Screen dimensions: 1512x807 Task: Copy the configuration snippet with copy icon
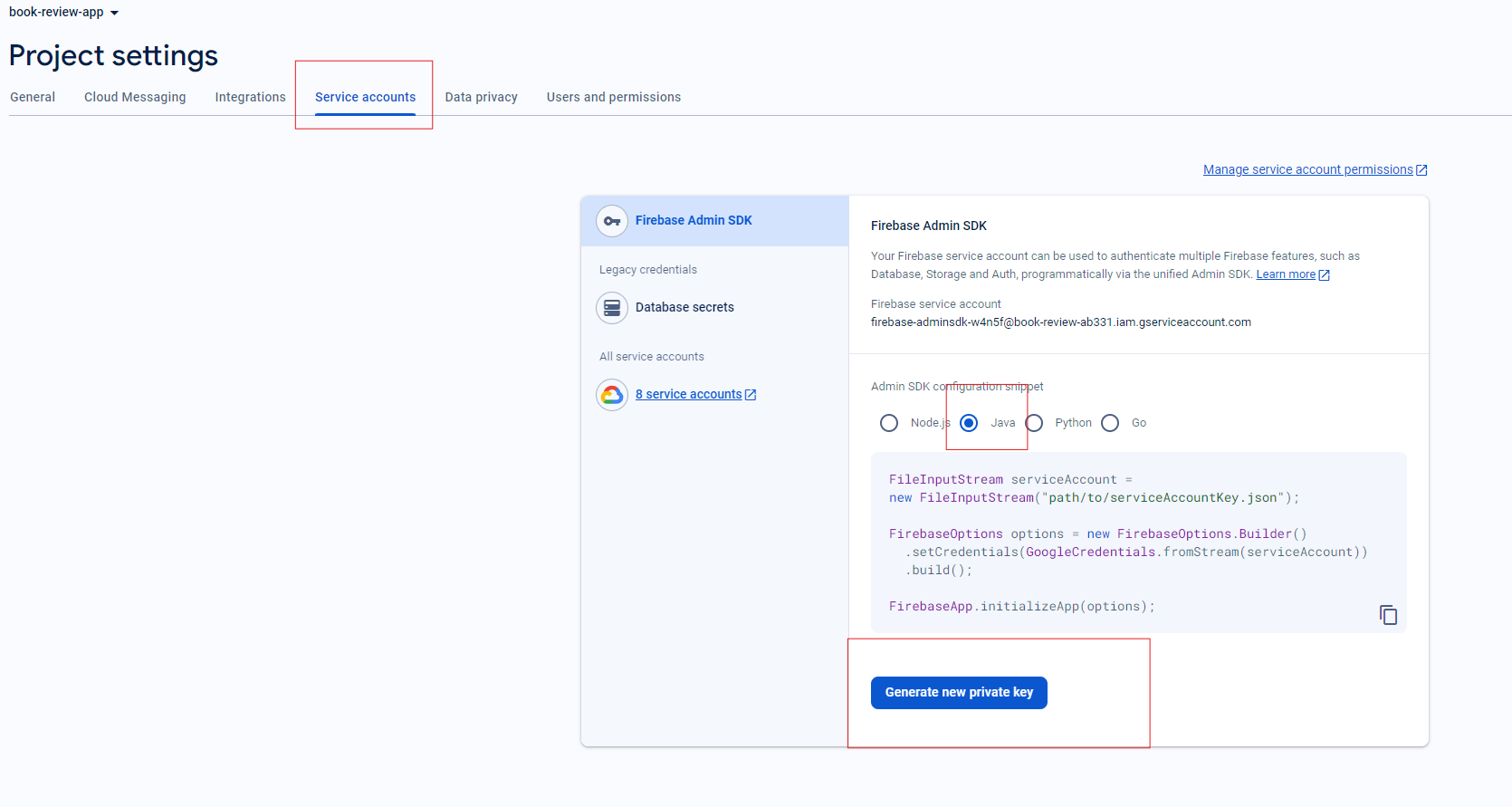click(x=1388, y=615)
